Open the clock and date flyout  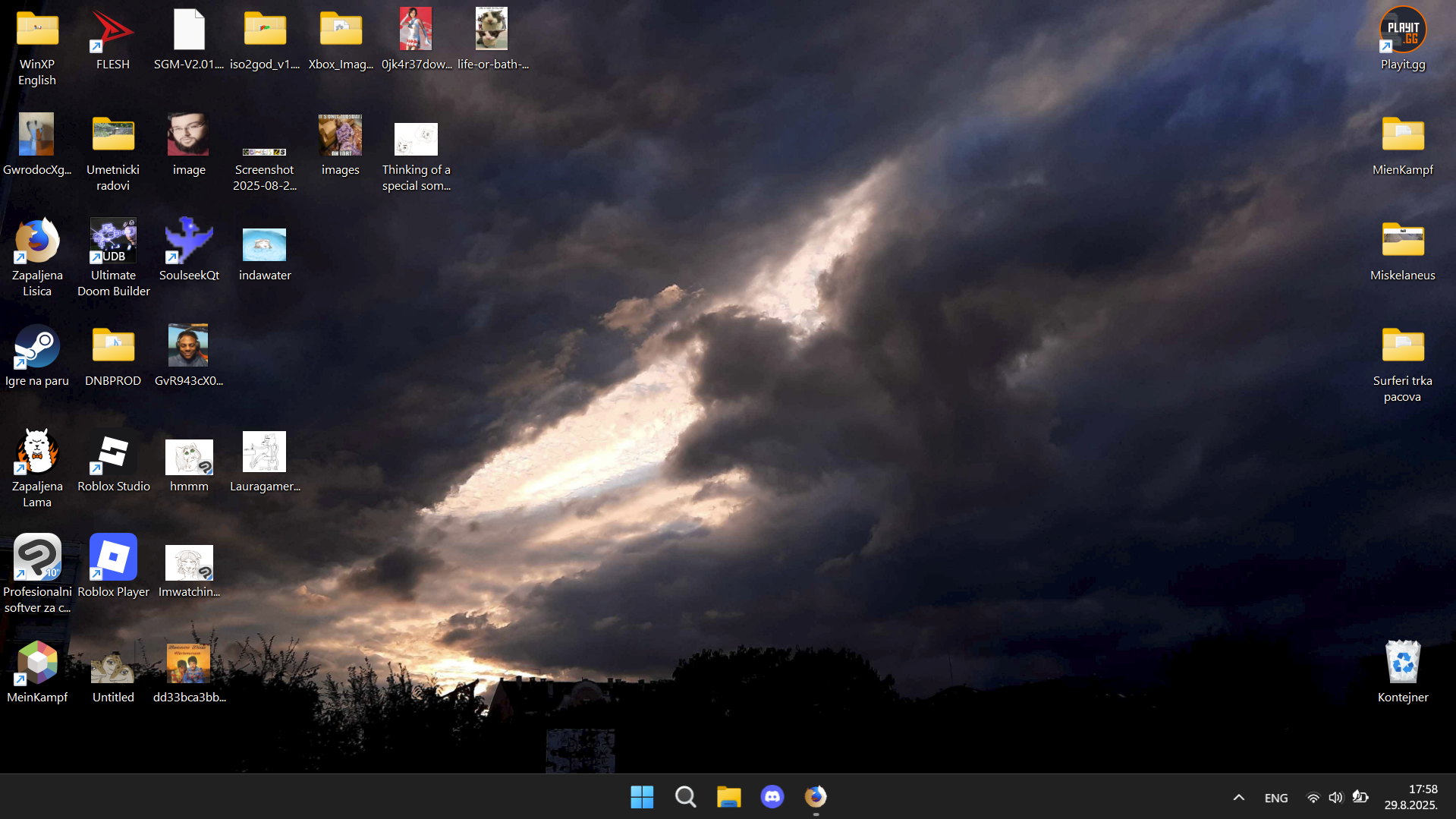pos(1410,797)
